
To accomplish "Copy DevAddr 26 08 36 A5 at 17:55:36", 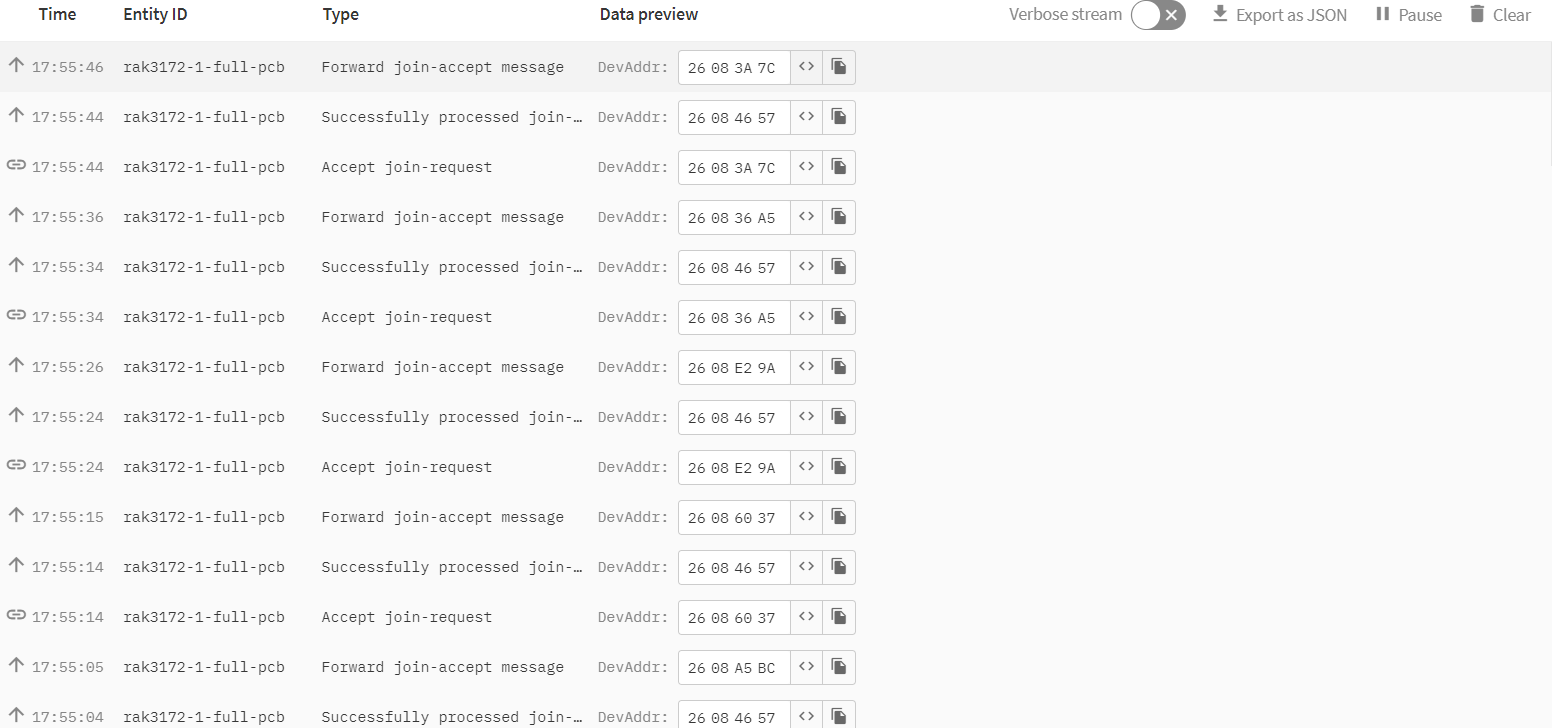I will pos(839,217).
